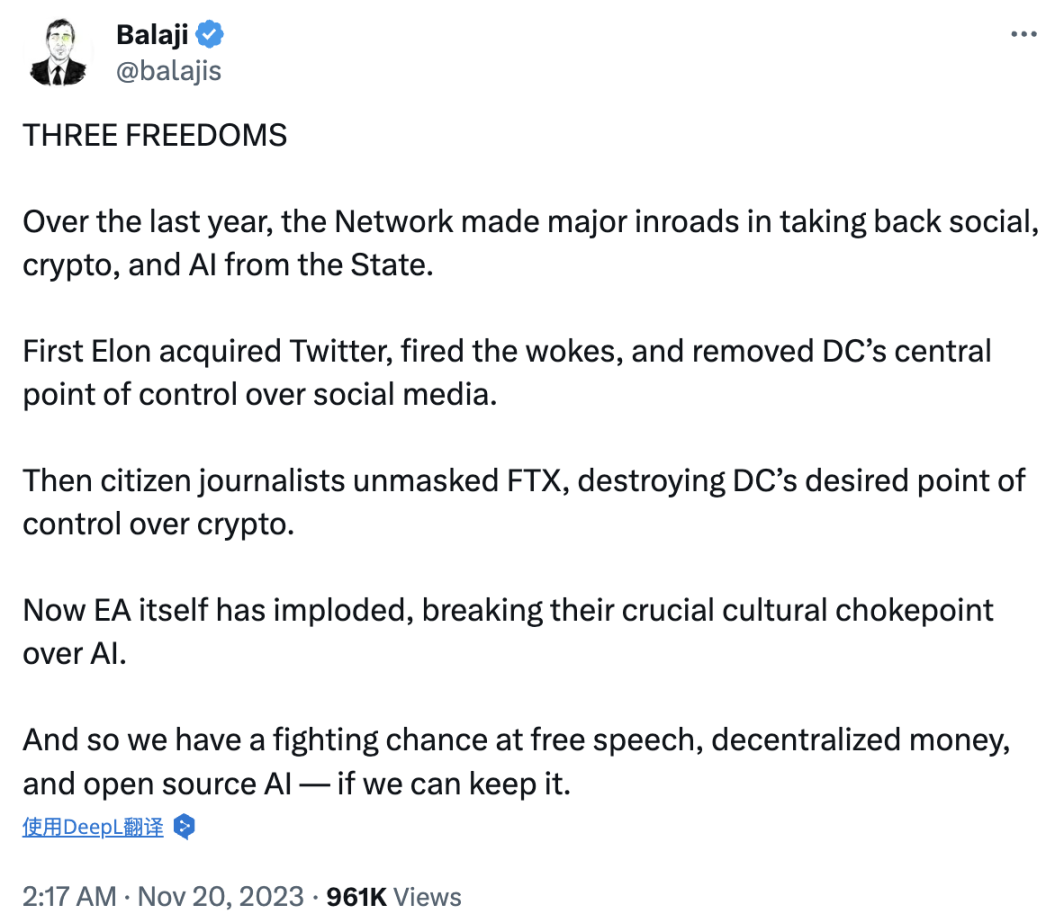
Task: Click the 2:17 AM timestamp
Action: (x=69, y=897)
